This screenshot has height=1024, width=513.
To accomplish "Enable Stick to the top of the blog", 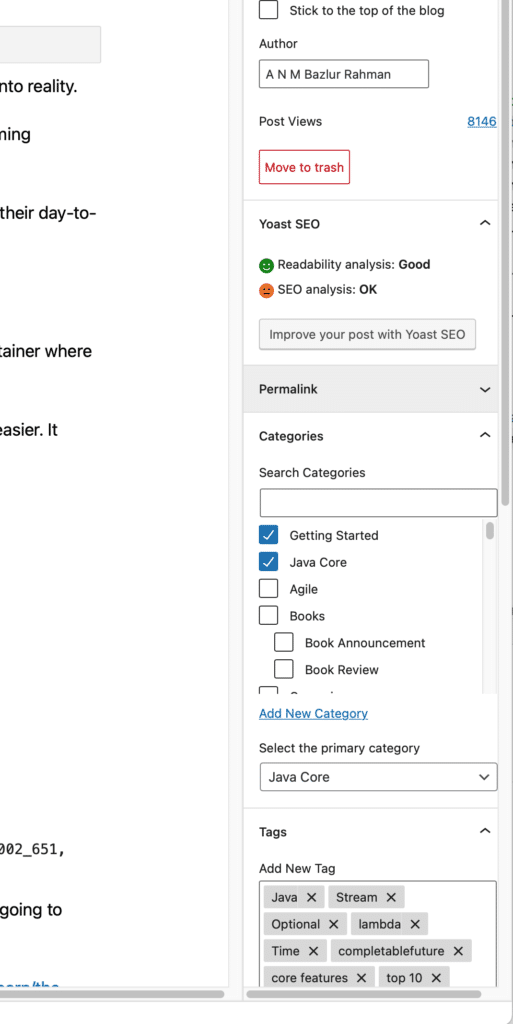I will pos(268,10).
